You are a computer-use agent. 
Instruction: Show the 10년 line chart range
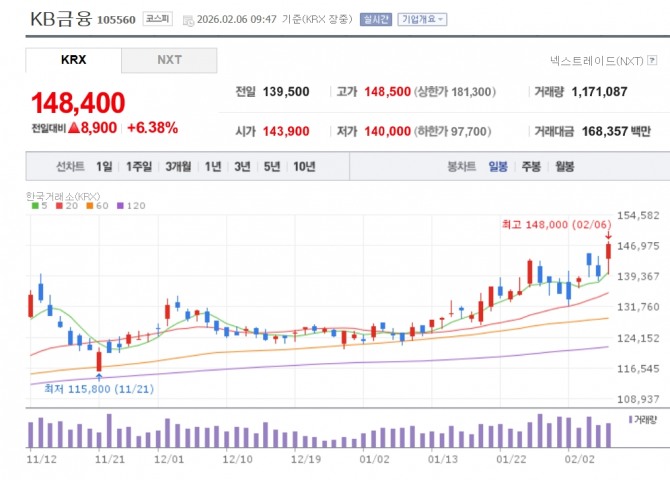[x=305, y=167]
